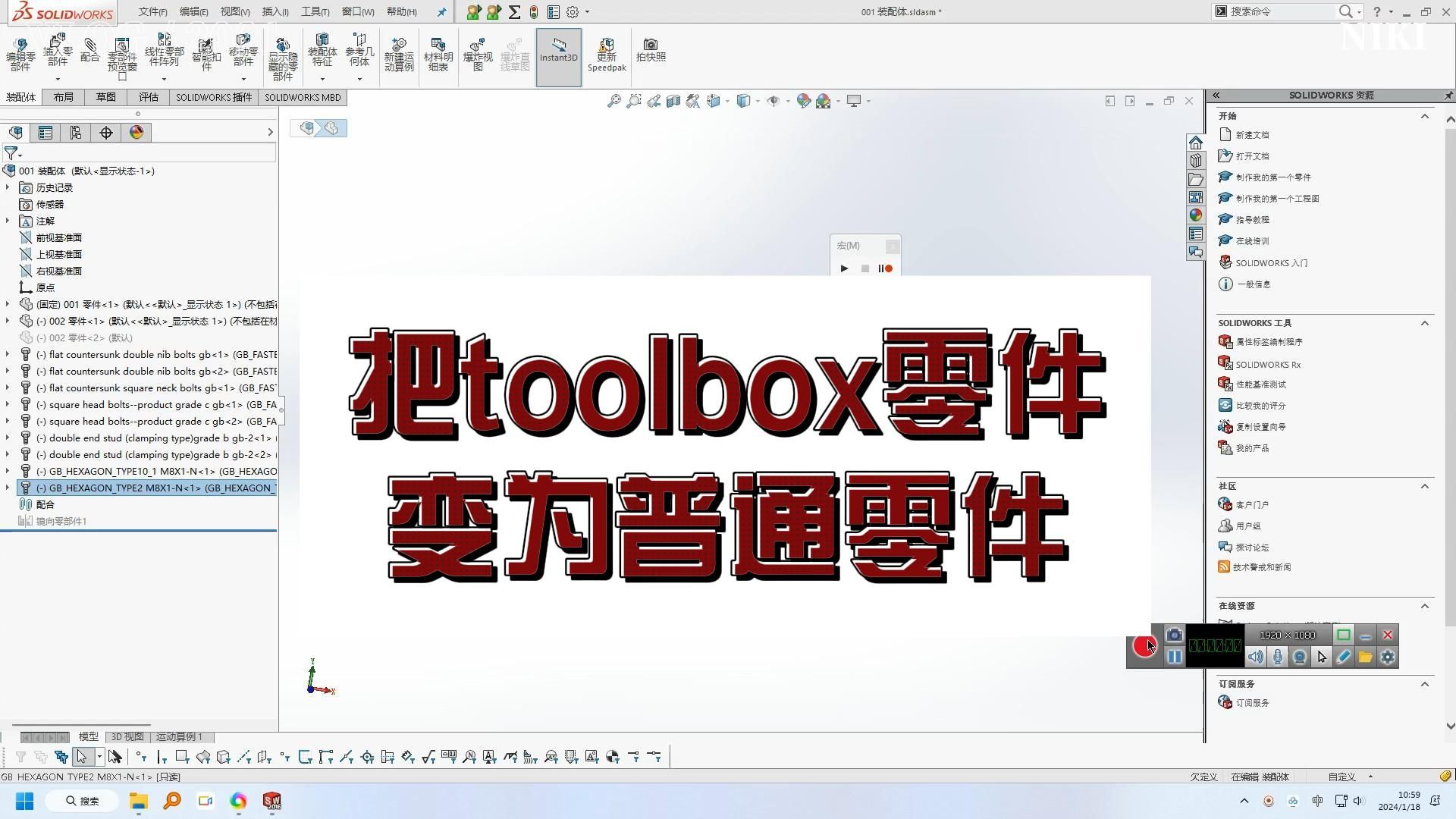The height and width of the screenshot is (819, 1456).
Task: Click Insert Components tool in ribbon
Action: click(x=58, y=52)
